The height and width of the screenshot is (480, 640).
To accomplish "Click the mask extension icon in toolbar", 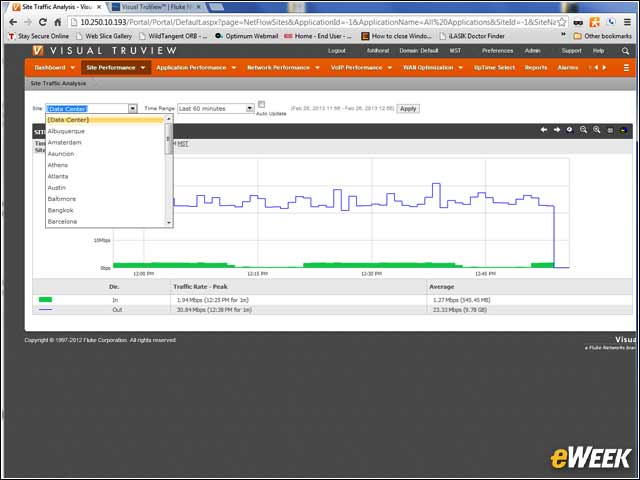I will coord(578,22).
